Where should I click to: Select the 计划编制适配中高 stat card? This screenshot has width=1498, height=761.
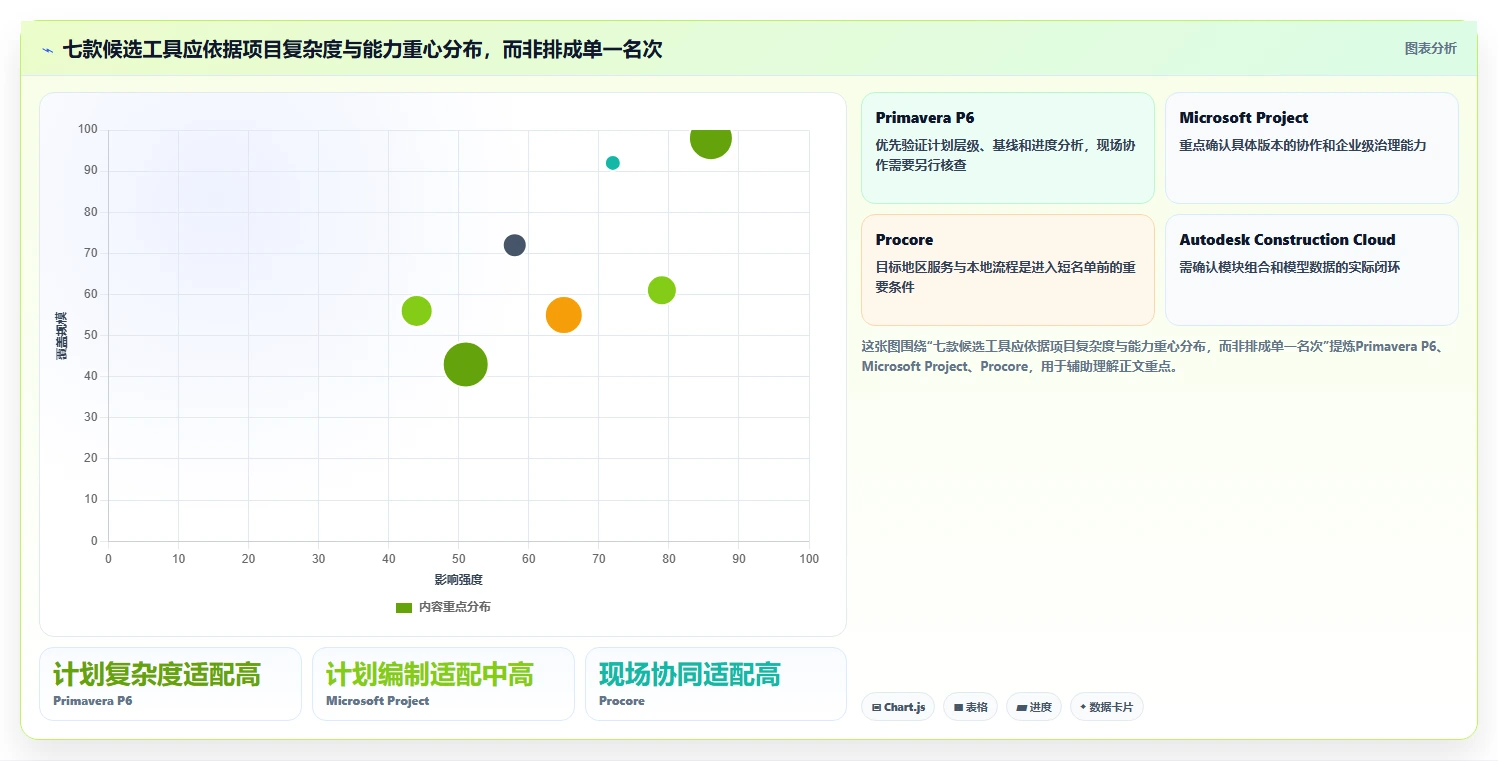point(443,684)
